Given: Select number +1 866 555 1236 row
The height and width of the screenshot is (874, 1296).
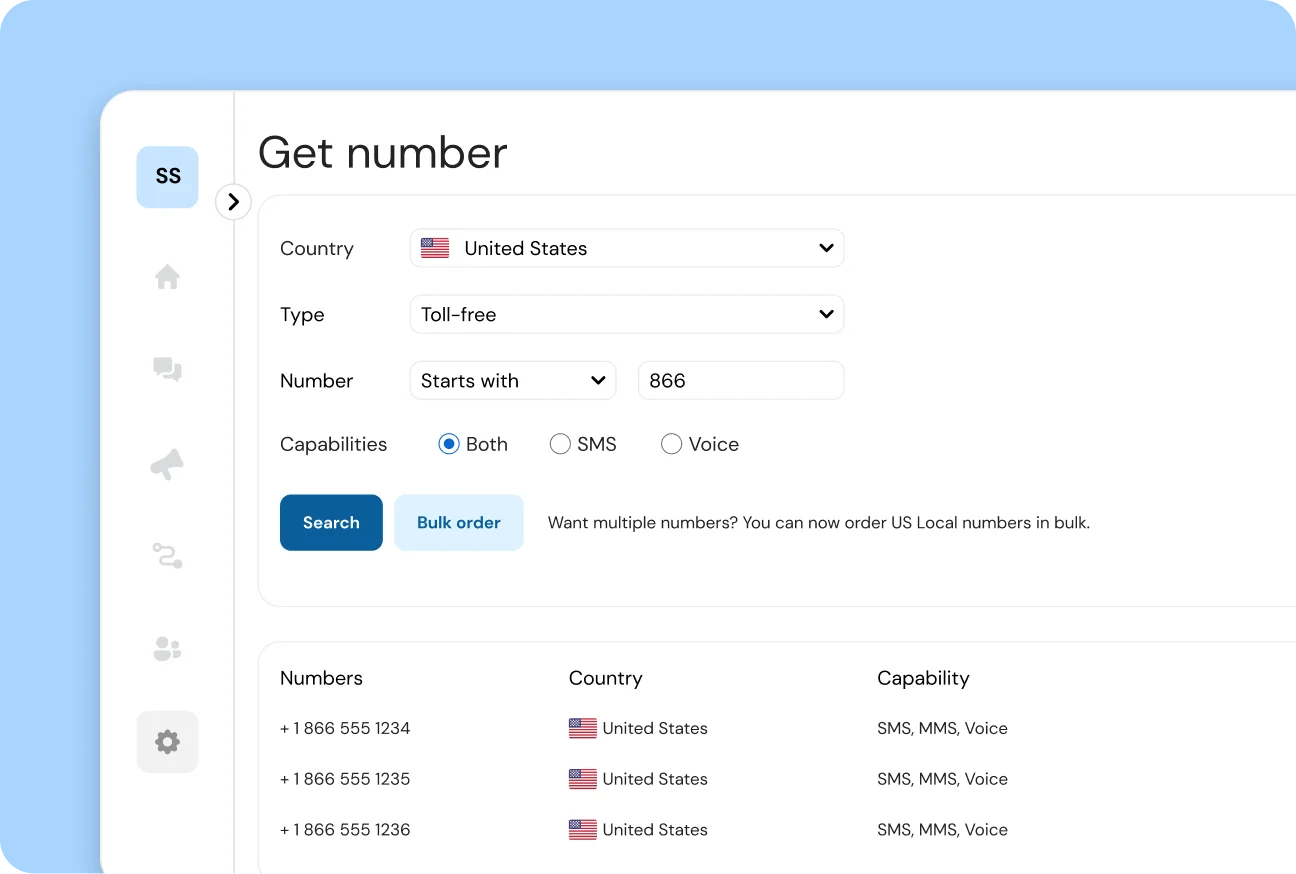Looking at the screenshot, I should 345,830.
